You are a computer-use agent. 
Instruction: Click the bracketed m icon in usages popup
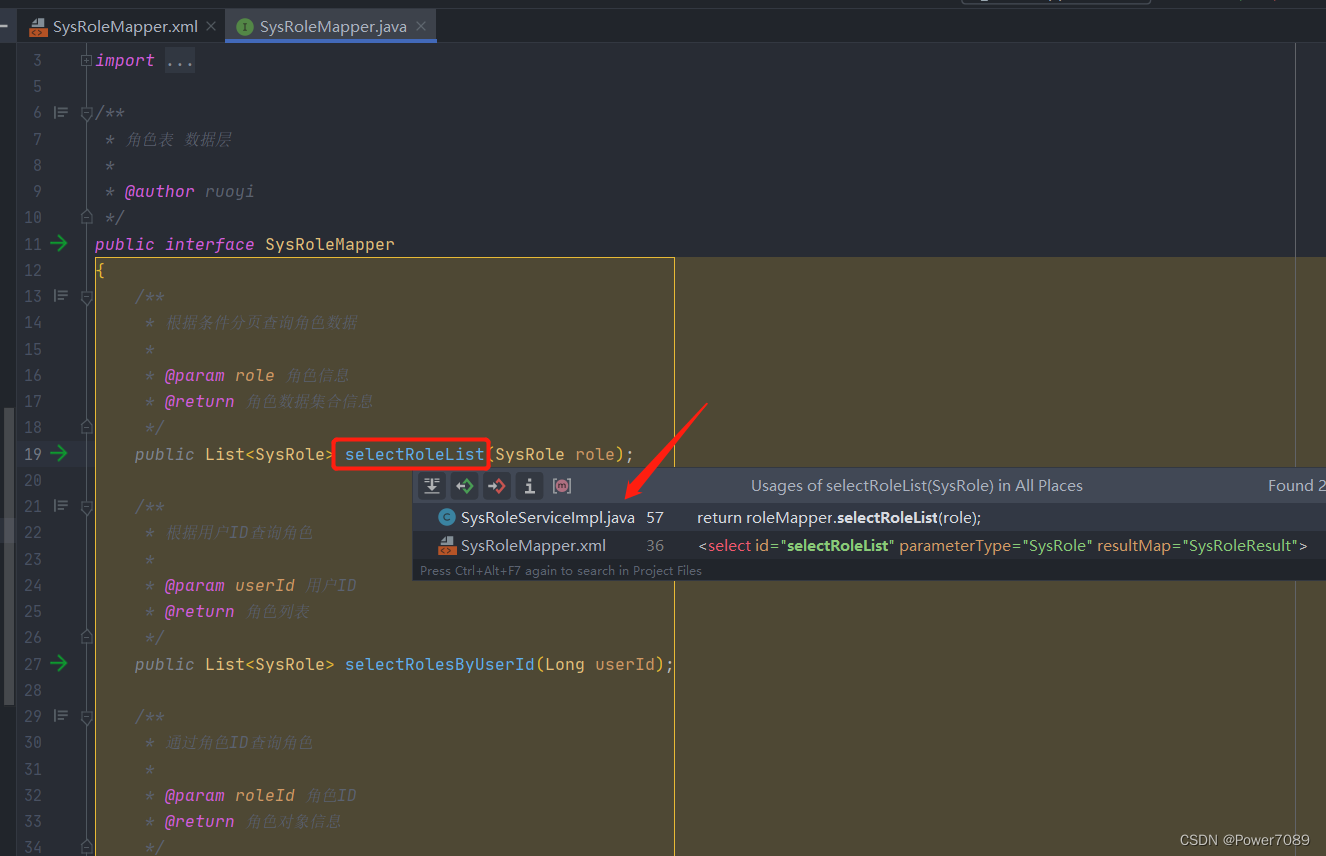(562, 486)
